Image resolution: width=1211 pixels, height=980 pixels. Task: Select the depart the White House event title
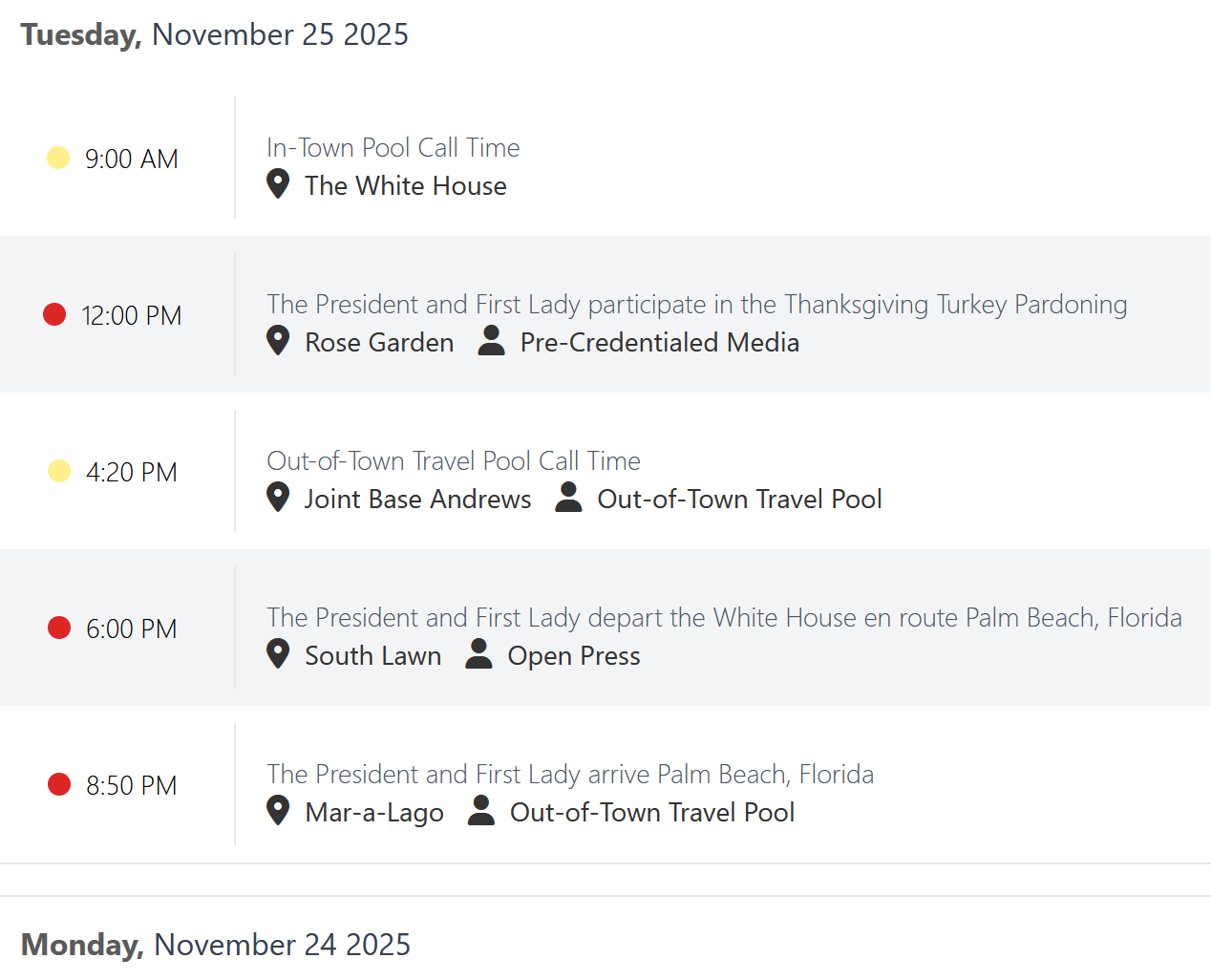click(724, 618)
